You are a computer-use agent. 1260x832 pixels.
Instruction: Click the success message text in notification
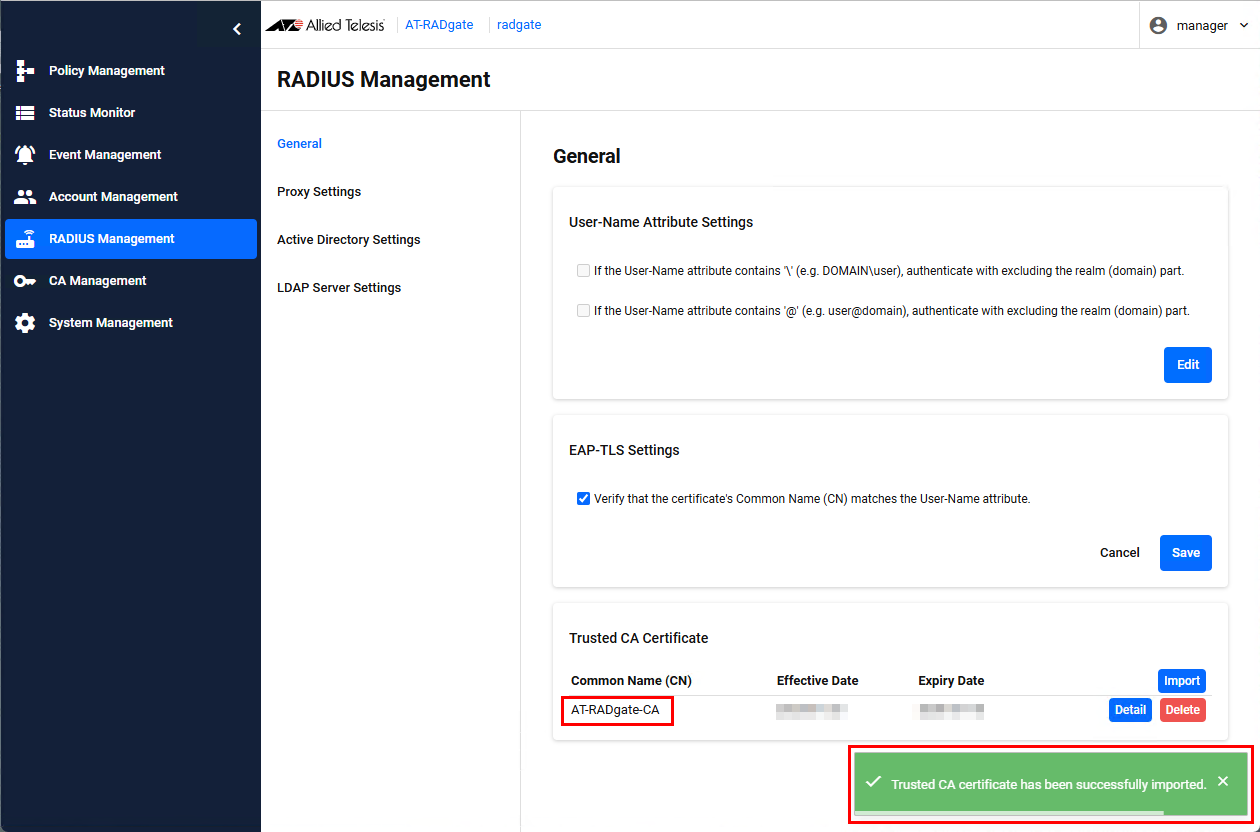pyautogui.click(x=1048, y=785)
